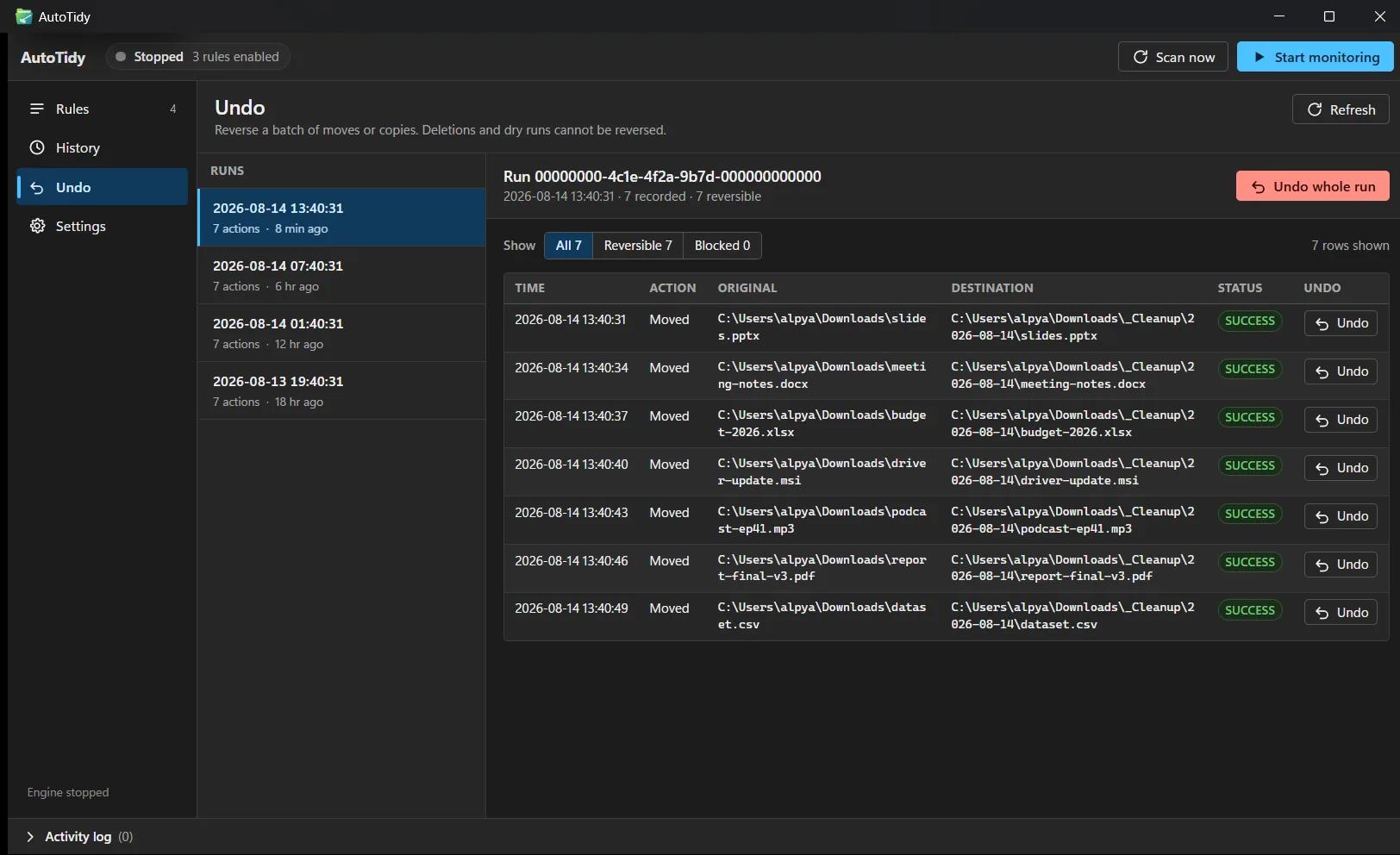Screen dimensions: 1400x855
Task: Select the run 2026-08-14 01:40:31
Action: pyautogui.click(x=342, y=333)
